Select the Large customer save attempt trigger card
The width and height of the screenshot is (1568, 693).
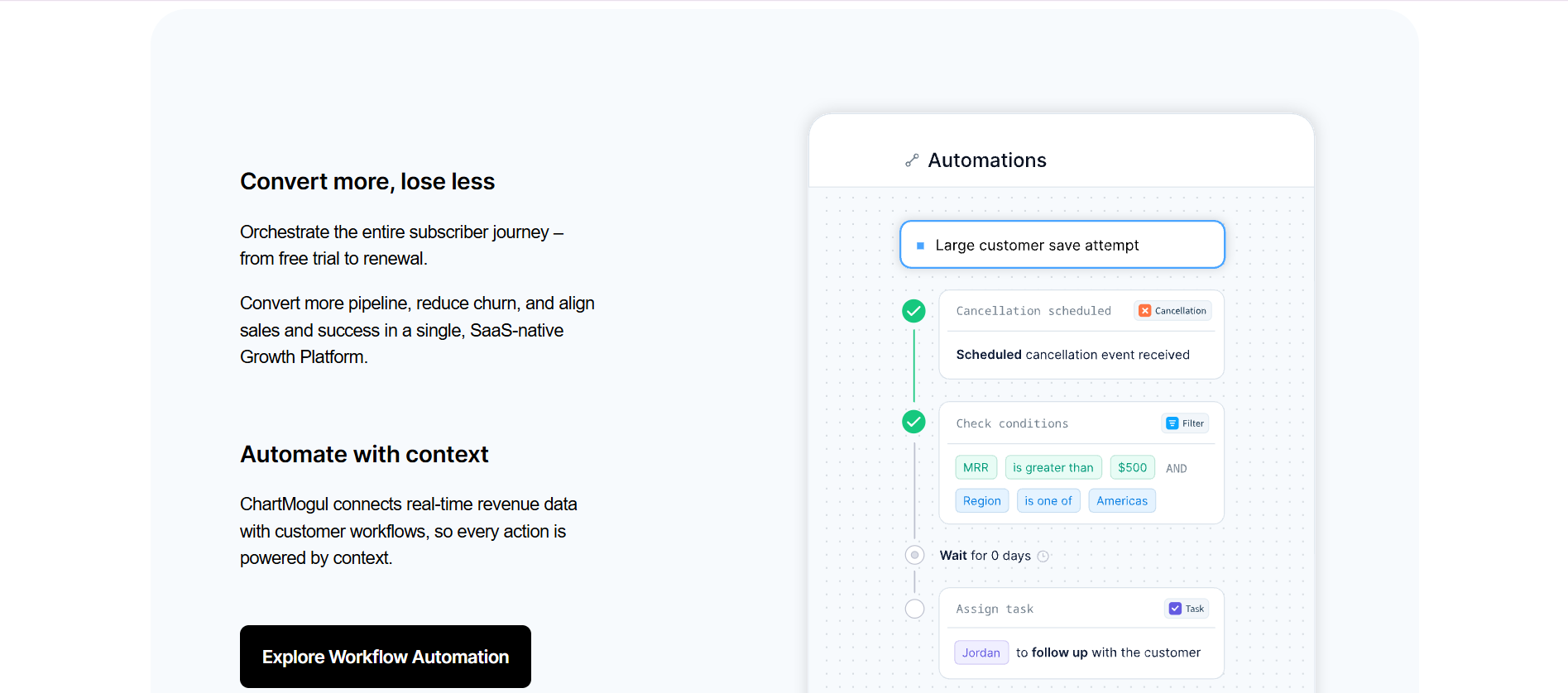(1062, 245)
